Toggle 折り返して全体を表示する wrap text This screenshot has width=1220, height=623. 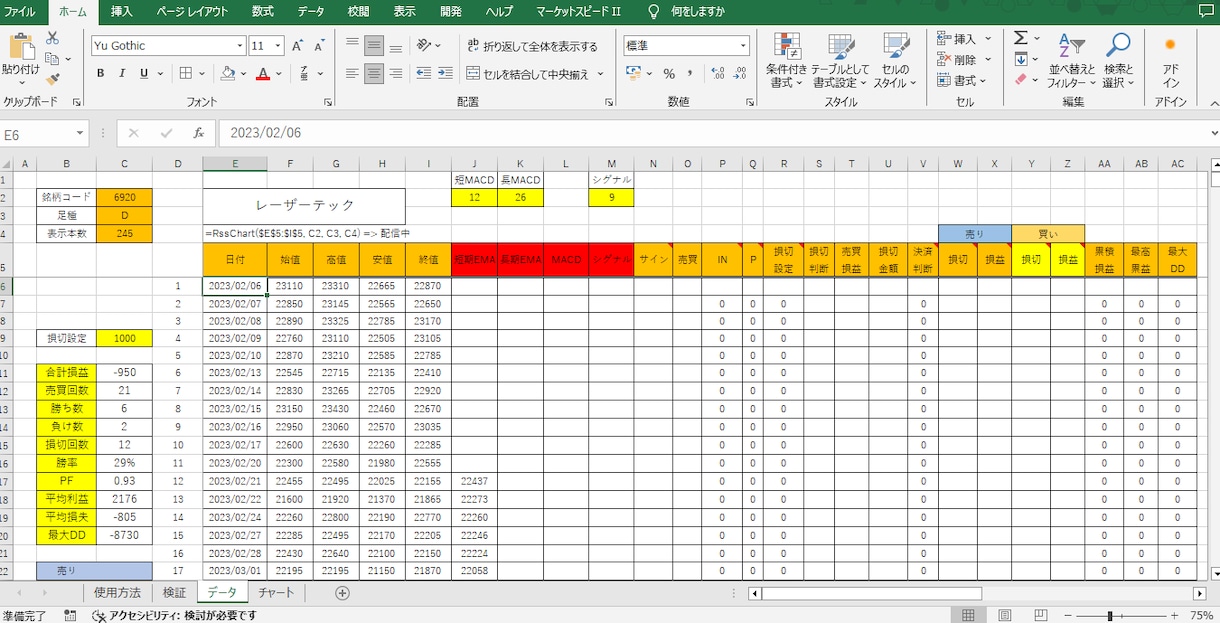(x=532, y=46)
